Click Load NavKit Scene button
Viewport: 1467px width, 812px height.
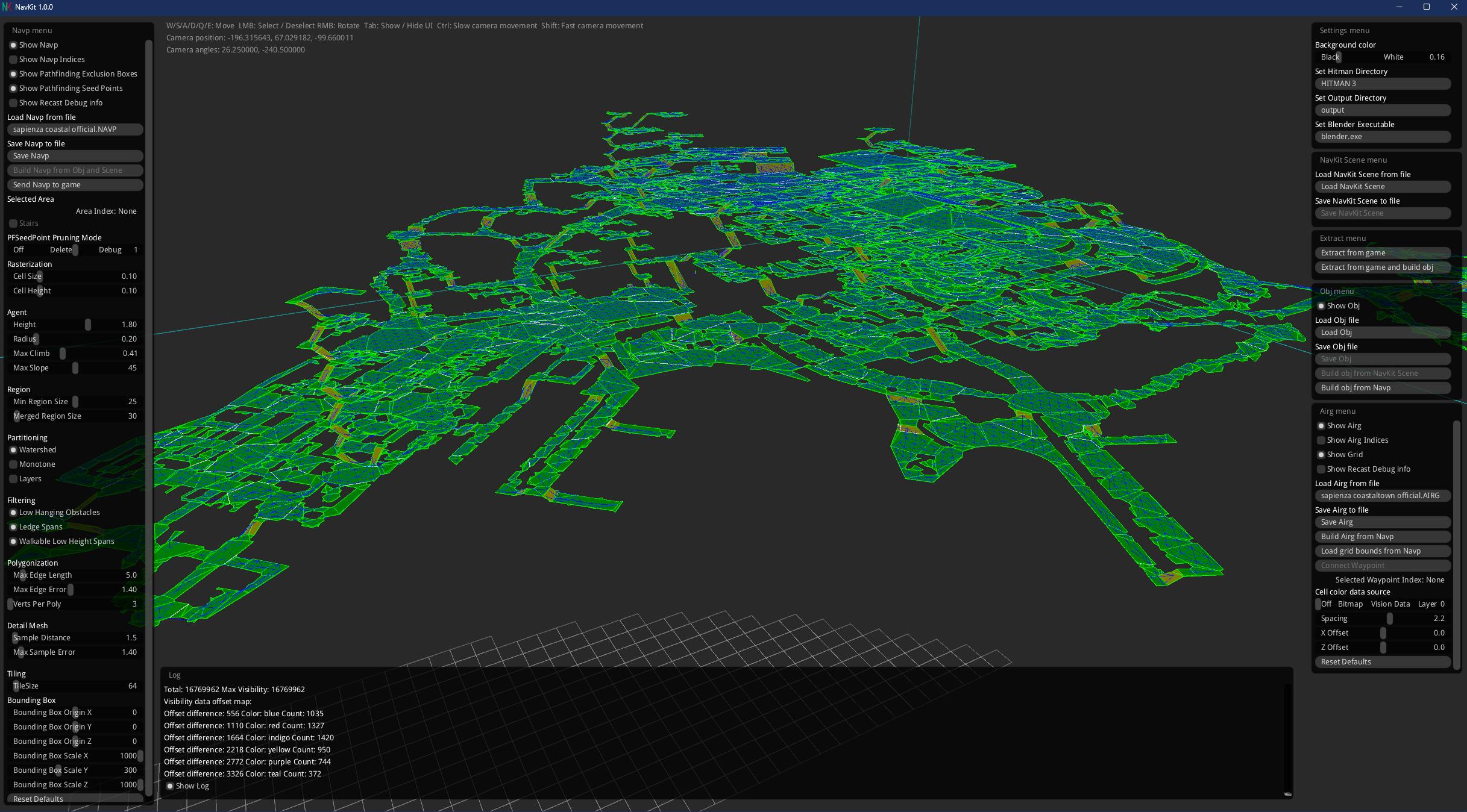[x=1383, y=187]
